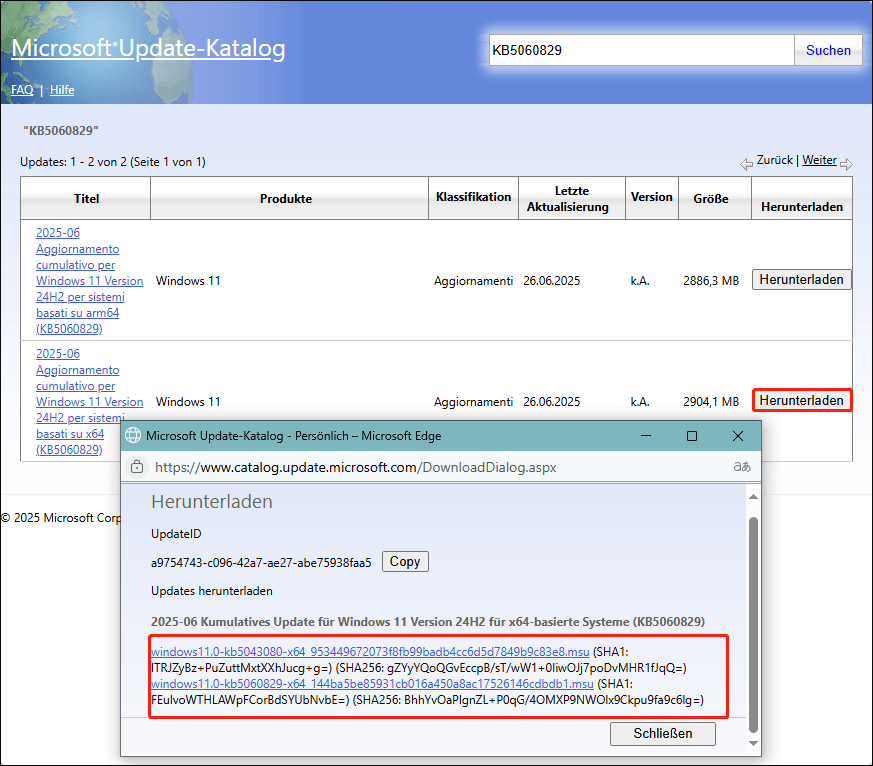Download the windows11.0-kb5043080-x64 msu file link
The height and width of the screenshot is (766, 873).
point(370,652)
